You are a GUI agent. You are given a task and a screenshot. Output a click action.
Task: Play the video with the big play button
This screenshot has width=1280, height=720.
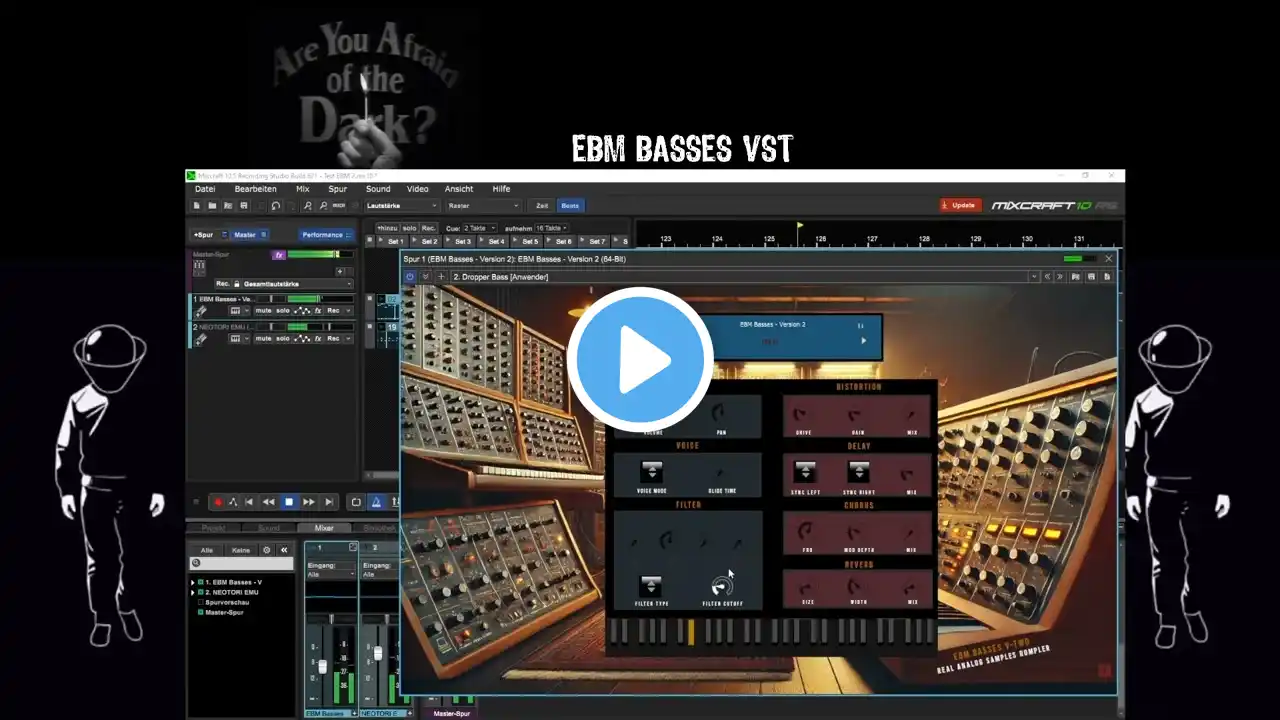tap(640, 360)
